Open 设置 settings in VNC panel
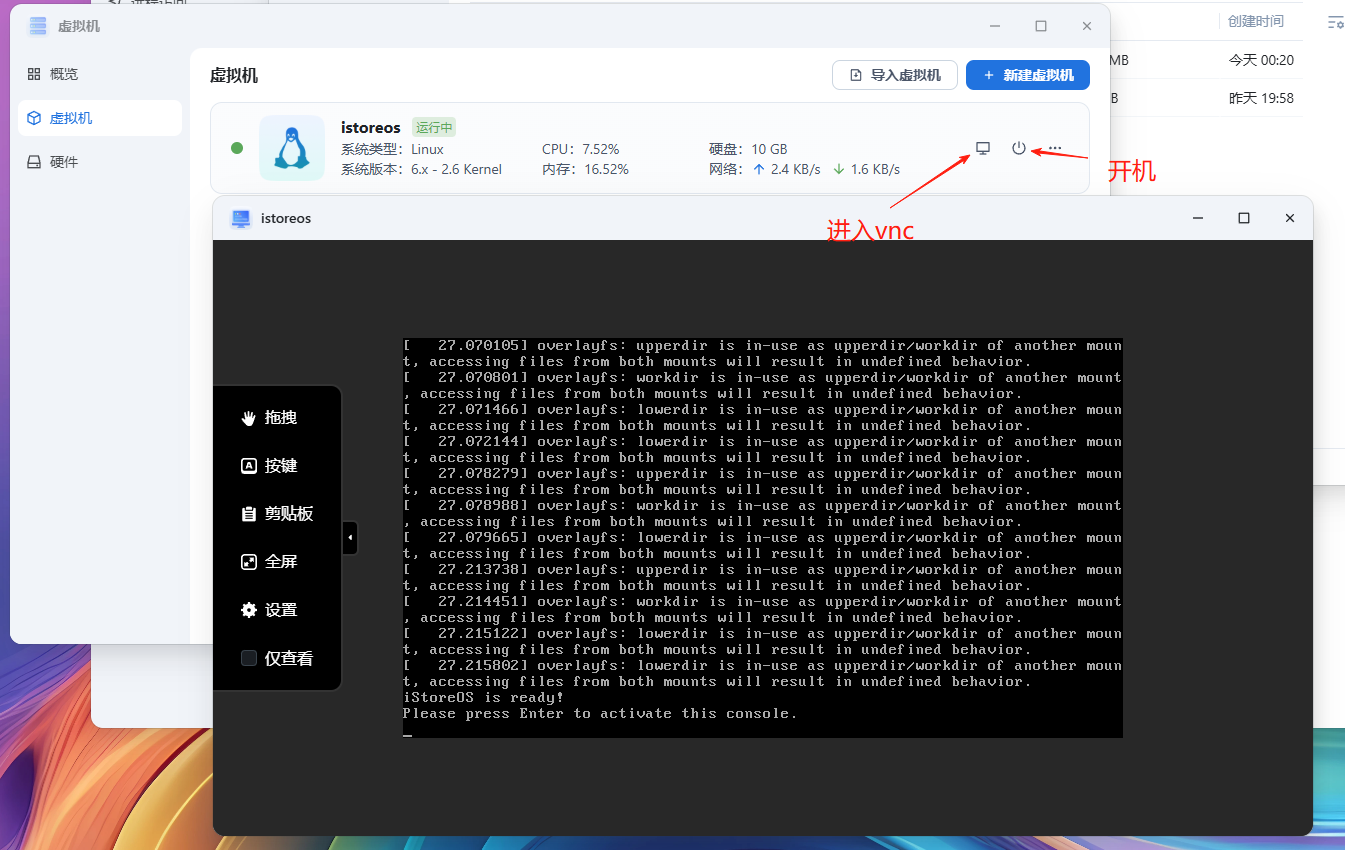 (270, 610)
